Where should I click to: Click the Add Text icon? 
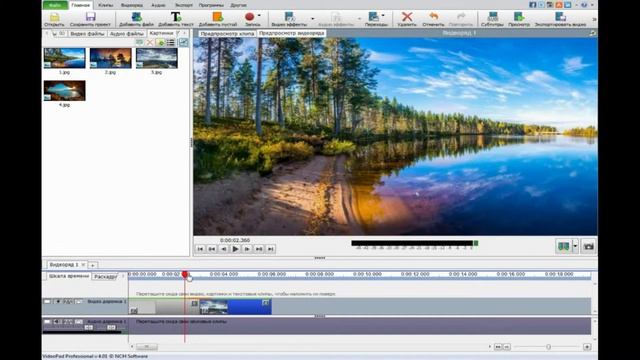(176, 17)
